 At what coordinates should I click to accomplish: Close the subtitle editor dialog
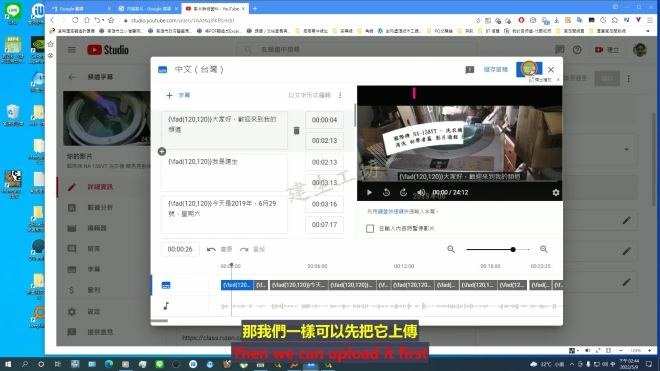click(551, 69)
